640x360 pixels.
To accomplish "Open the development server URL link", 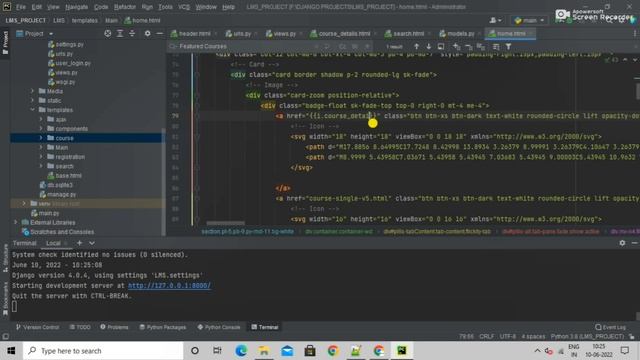I will [x=169, y=286].
